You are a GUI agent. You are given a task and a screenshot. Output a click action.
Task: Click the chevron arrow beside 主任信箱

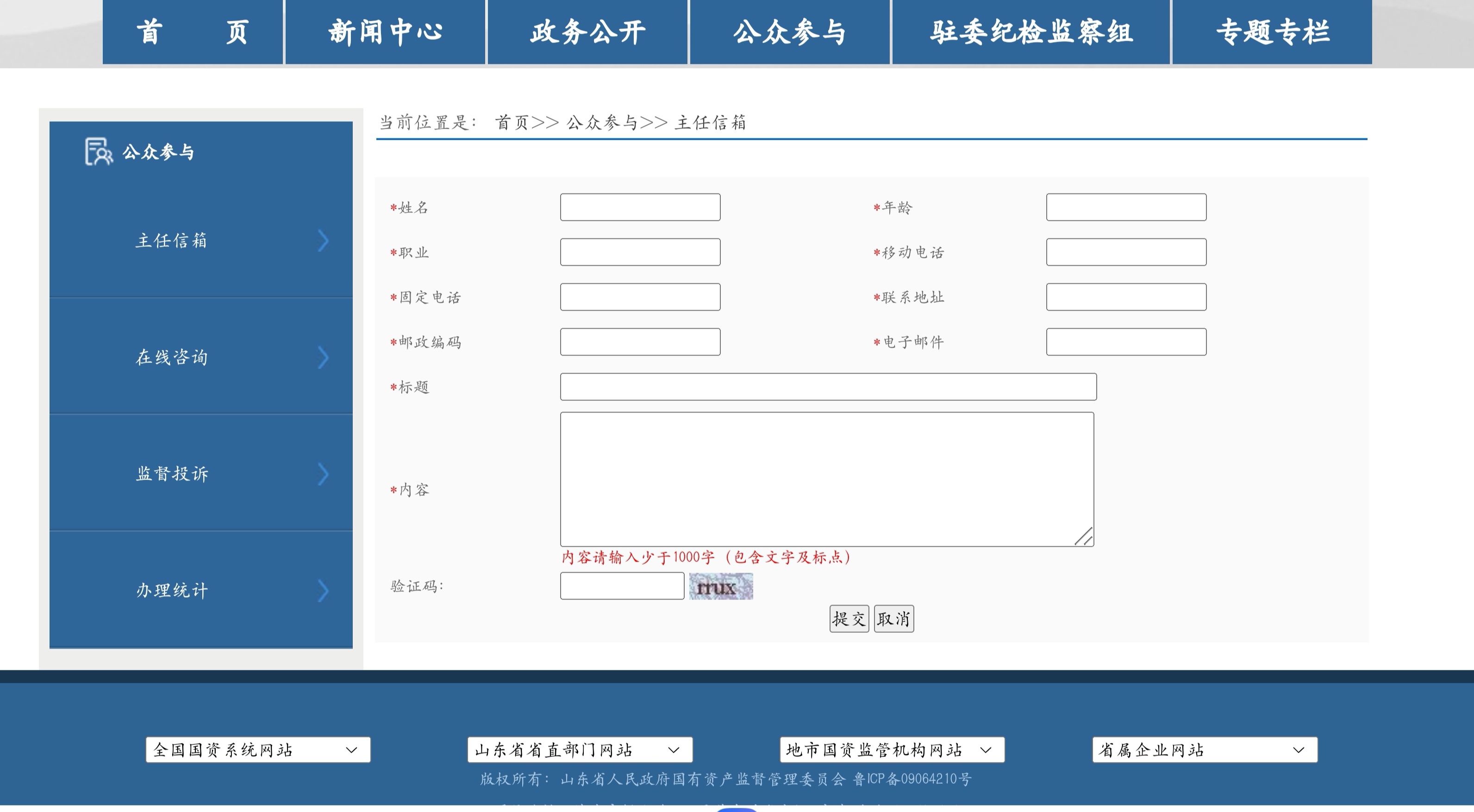click(x=323, y=241)
